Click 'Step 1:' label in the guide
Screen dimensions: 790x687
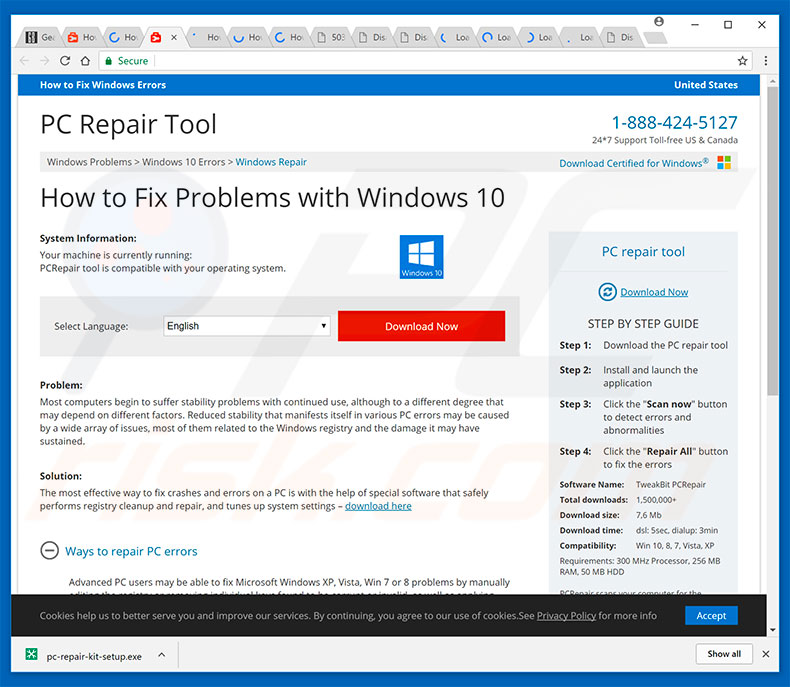(x=575, y=346)
